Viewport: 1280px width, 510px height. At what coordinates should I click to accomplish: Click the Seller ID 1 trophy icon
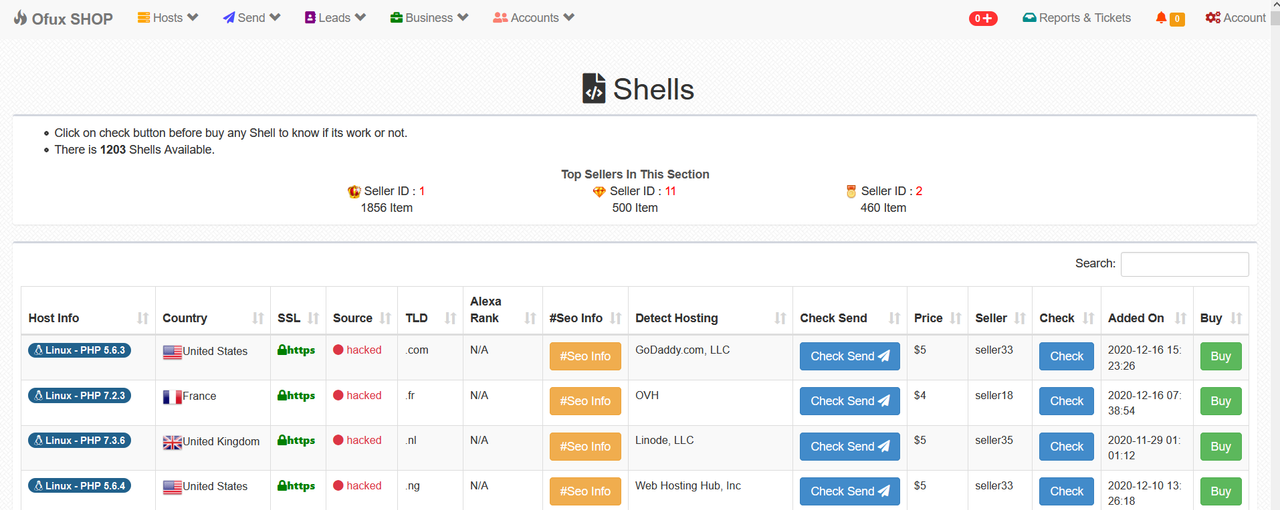(354, 191)
